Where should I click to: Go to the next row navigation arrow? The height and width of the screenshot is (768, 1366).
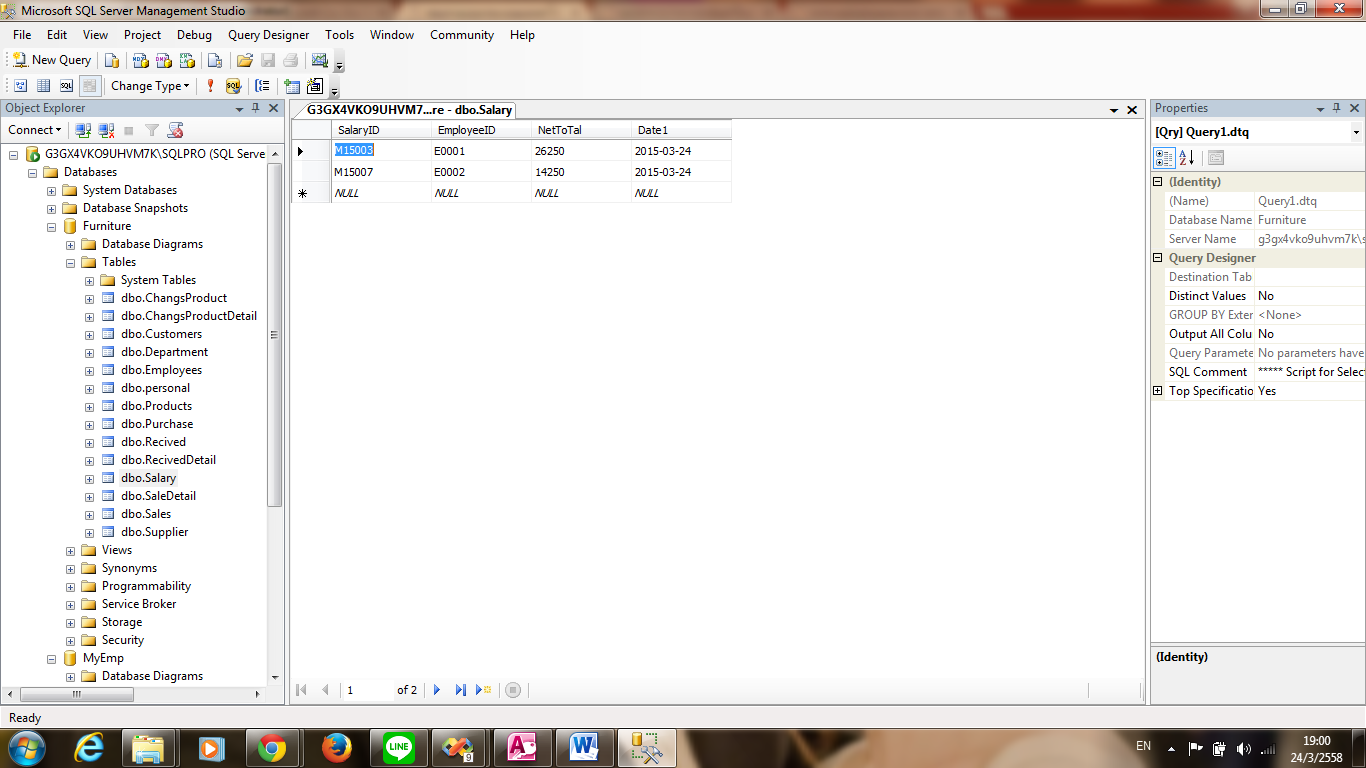click(437, 690)
